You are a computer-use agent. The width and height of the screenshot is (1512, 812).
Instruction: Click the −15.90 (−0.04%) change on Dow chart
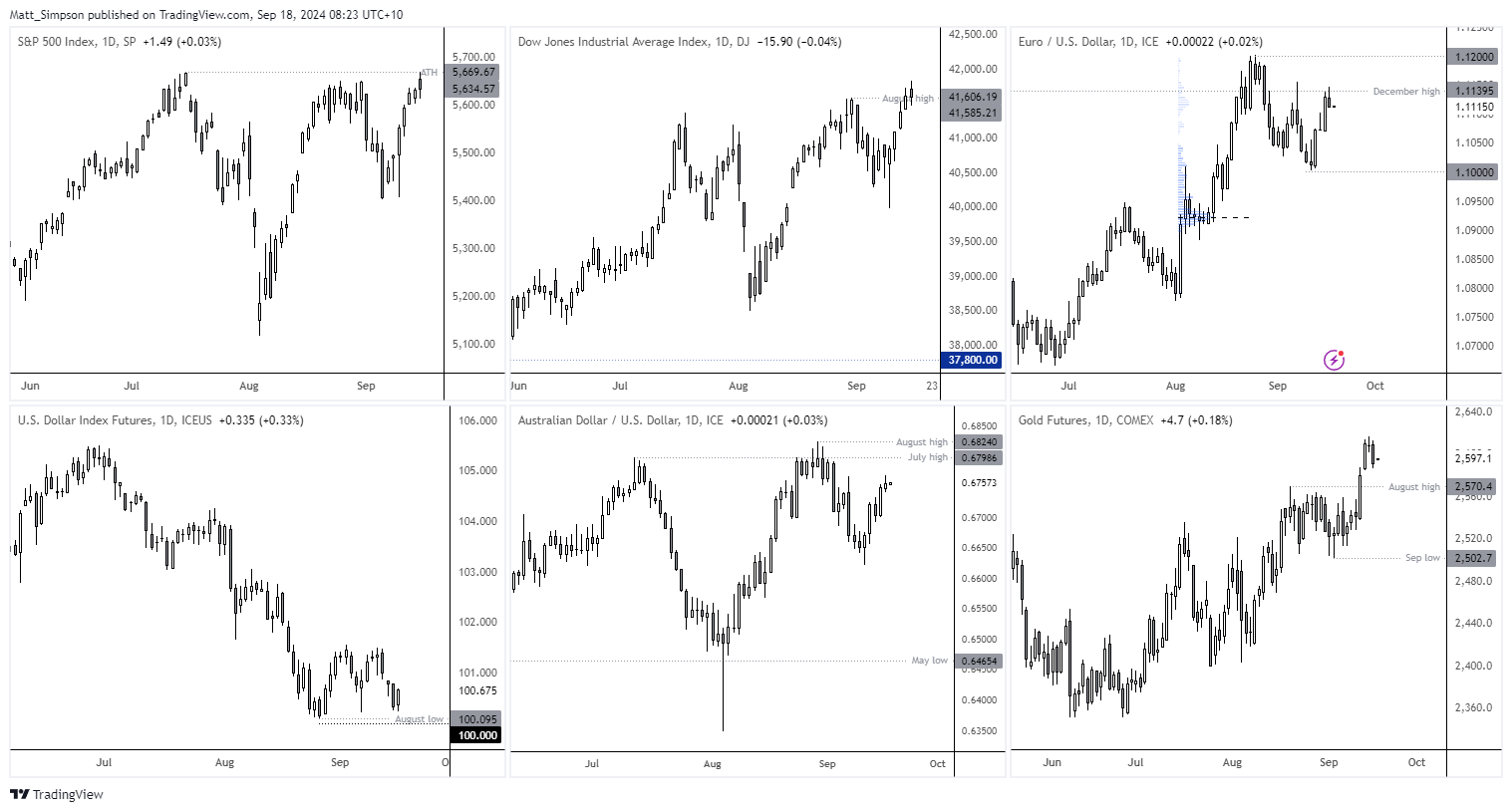click(799, 42)
